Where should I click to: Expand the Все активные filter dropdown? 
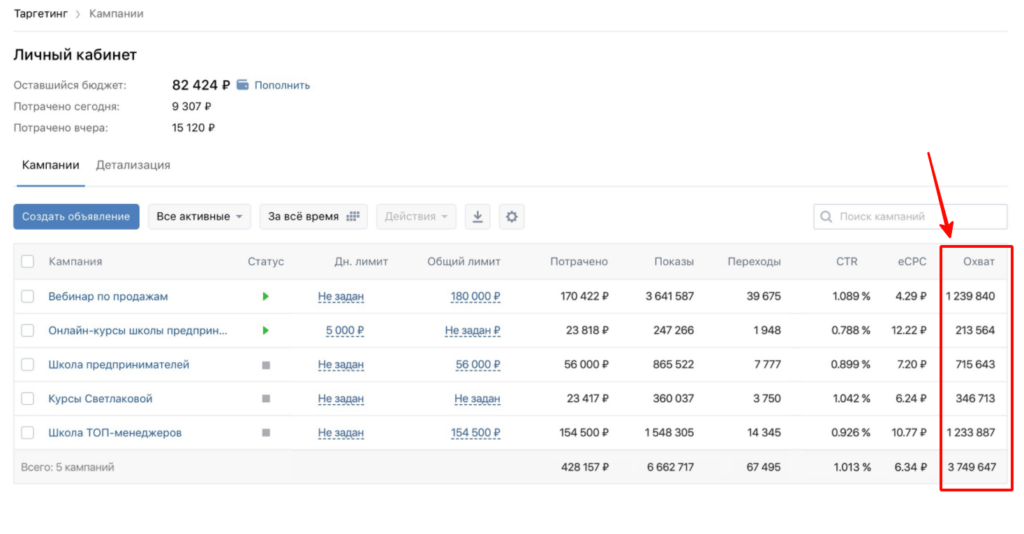click(200, 217)
